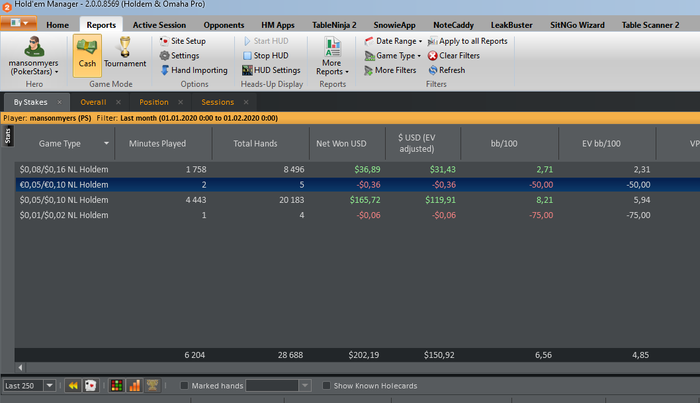The width and height of the screenshot is (700, 403).
Task: Click the trophy icon in bottom toolbar
Action: pos(152,386)
